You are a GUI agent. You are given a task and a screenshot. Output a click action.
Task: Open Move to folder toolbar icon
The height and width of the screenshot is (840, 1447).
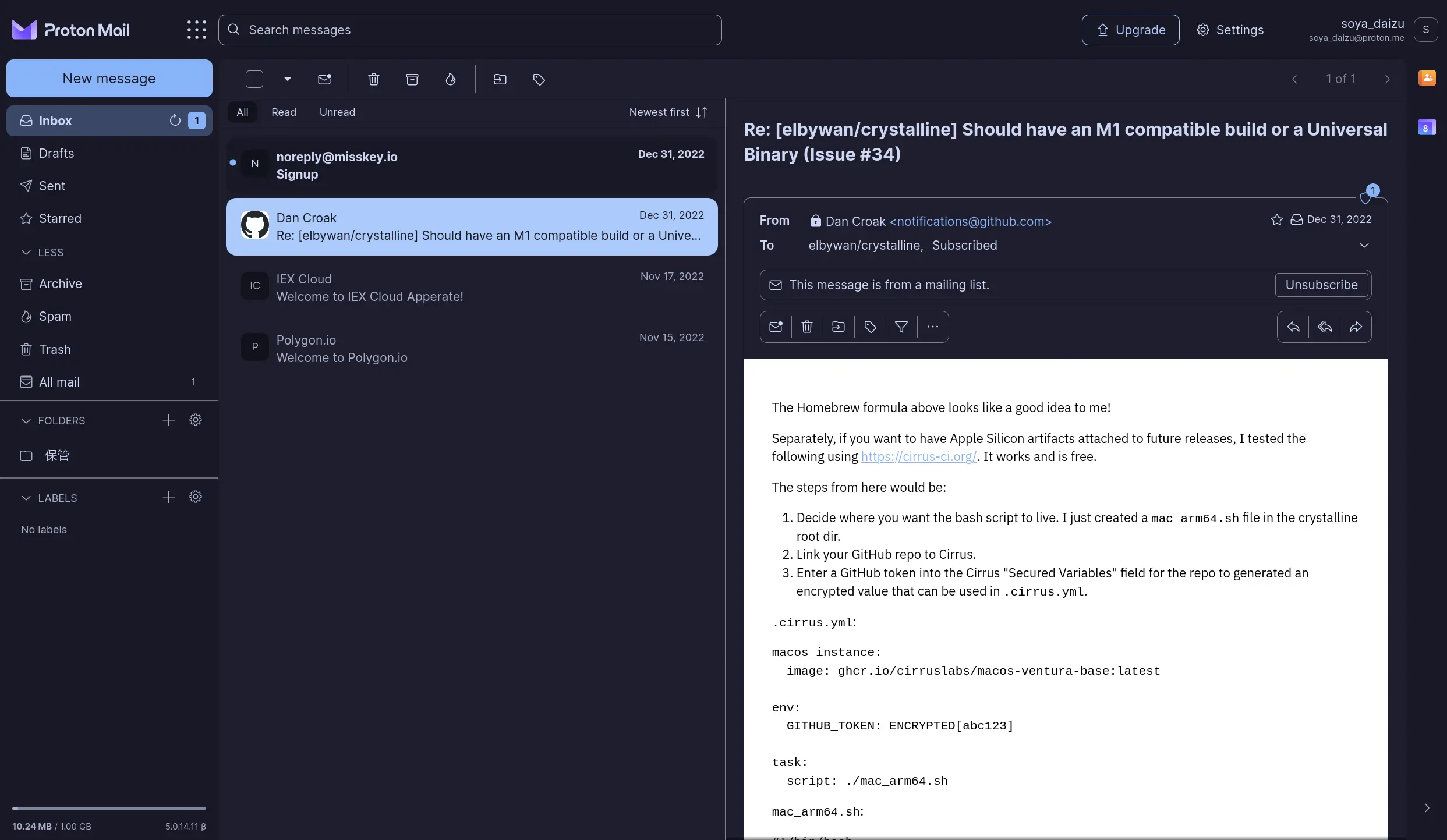point(500,79)
